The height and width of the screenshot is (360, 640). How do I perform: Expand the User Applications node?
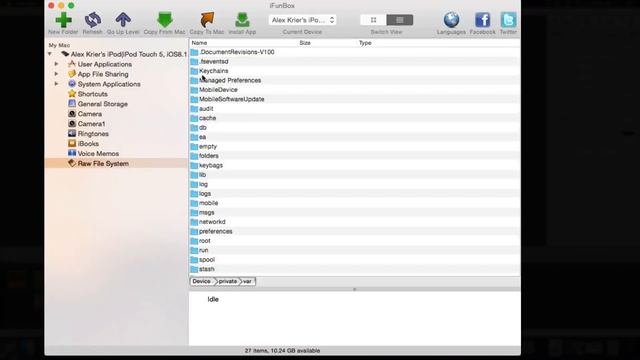click(56, 64)
